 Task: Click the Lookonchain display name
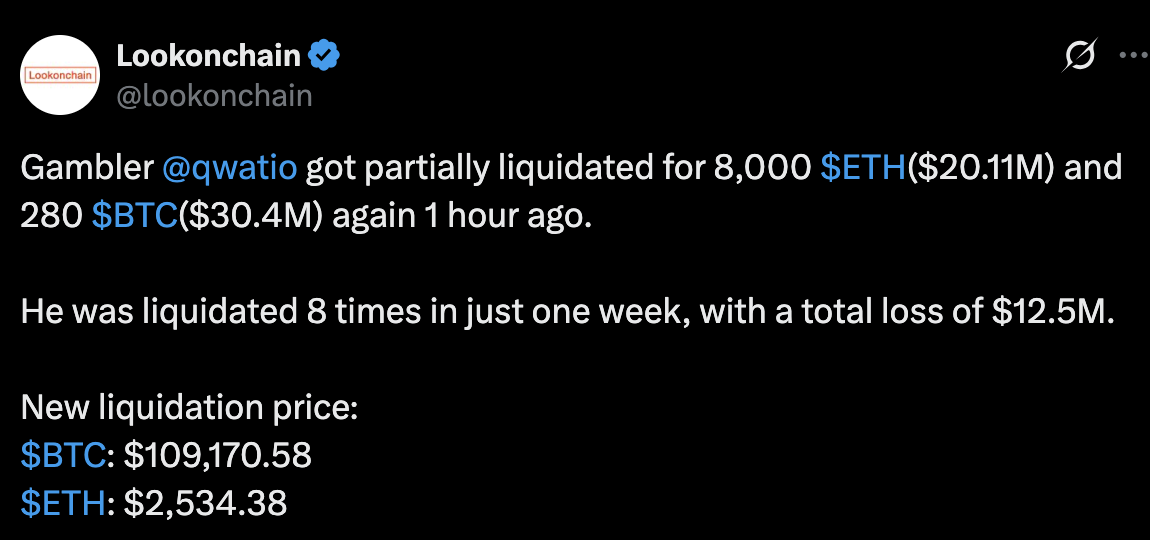point(208,56)
